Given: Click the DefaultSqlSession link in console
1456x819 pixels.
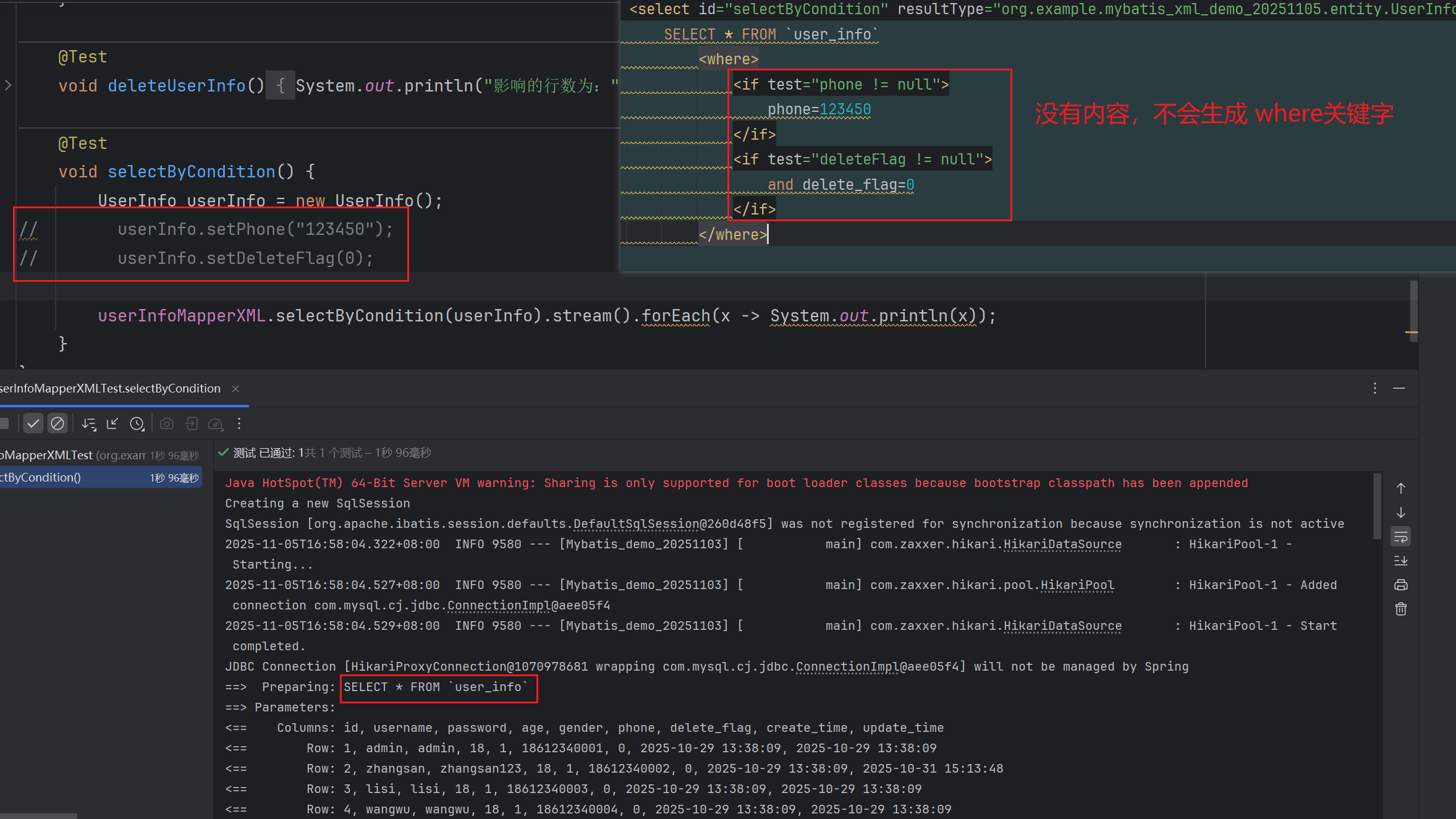Looking at the screenshot, I should pyautogui.click(x=636, y=524).
